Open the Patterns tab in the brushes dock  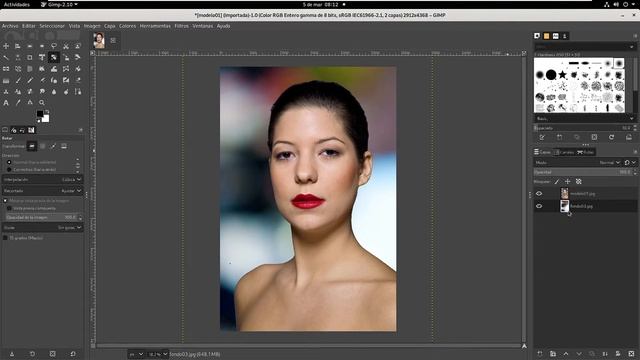click(x=547, y=36)
